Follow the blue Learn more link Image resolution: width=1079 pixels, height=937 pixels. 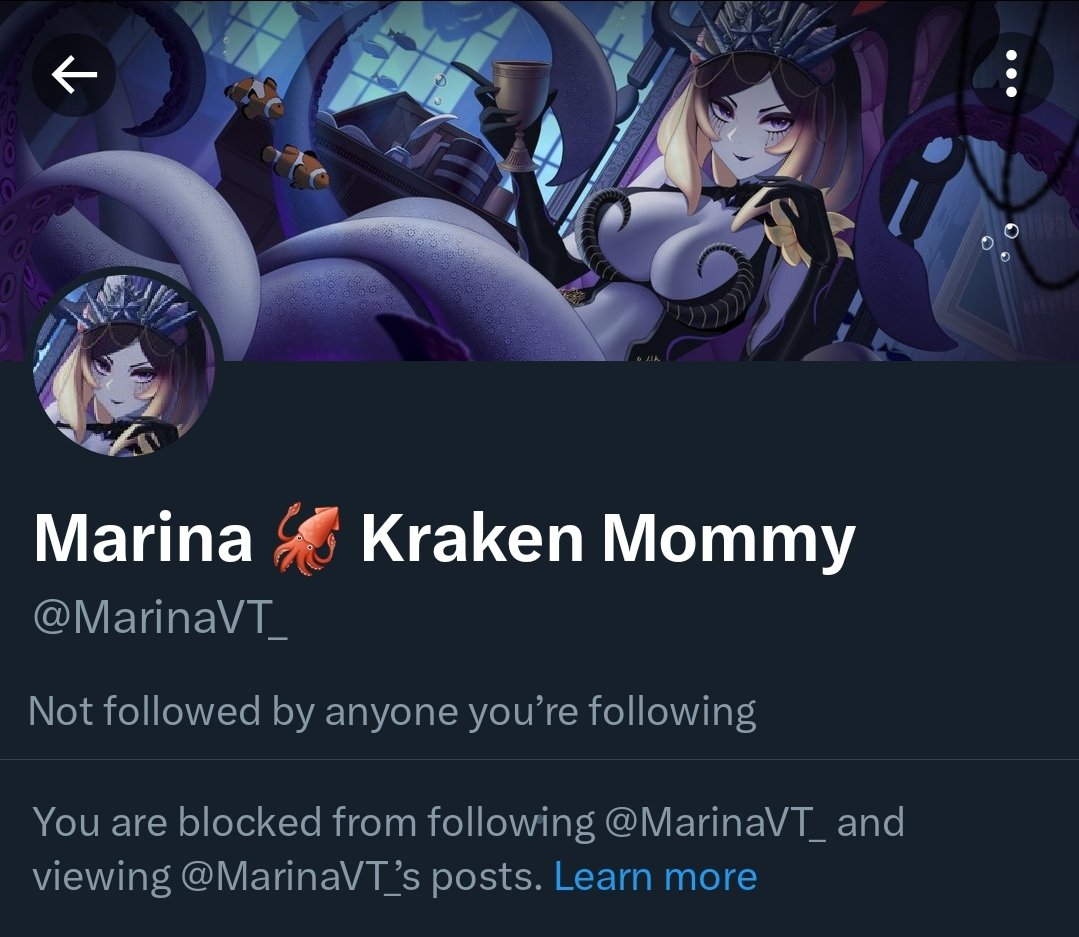[655, 876]
